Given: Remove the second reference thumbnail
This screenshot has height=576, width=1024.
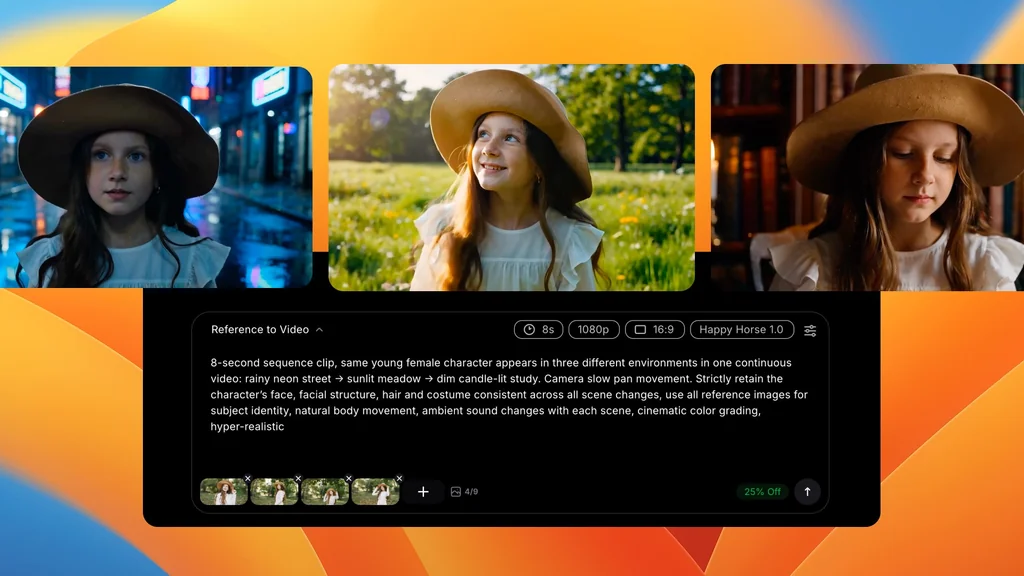Looking at the screenshot, I should click(298, 479).
